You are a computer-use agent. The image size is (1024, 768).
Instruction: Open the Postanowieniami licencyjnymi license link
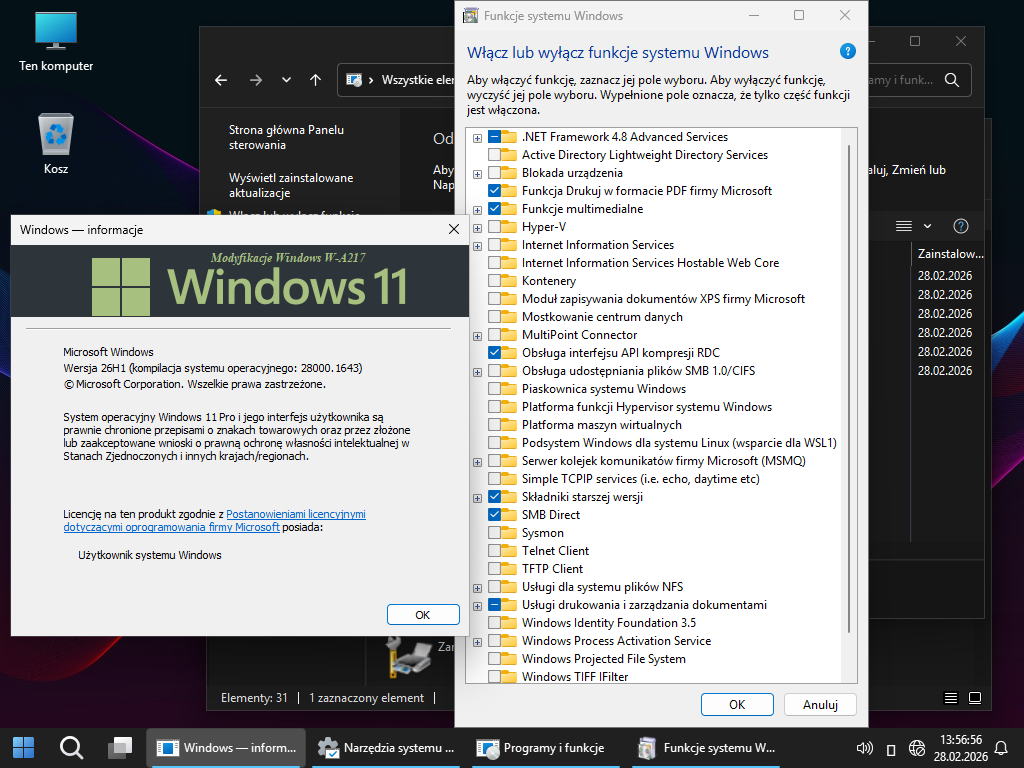pyautogui.click(x=296, y=514)
